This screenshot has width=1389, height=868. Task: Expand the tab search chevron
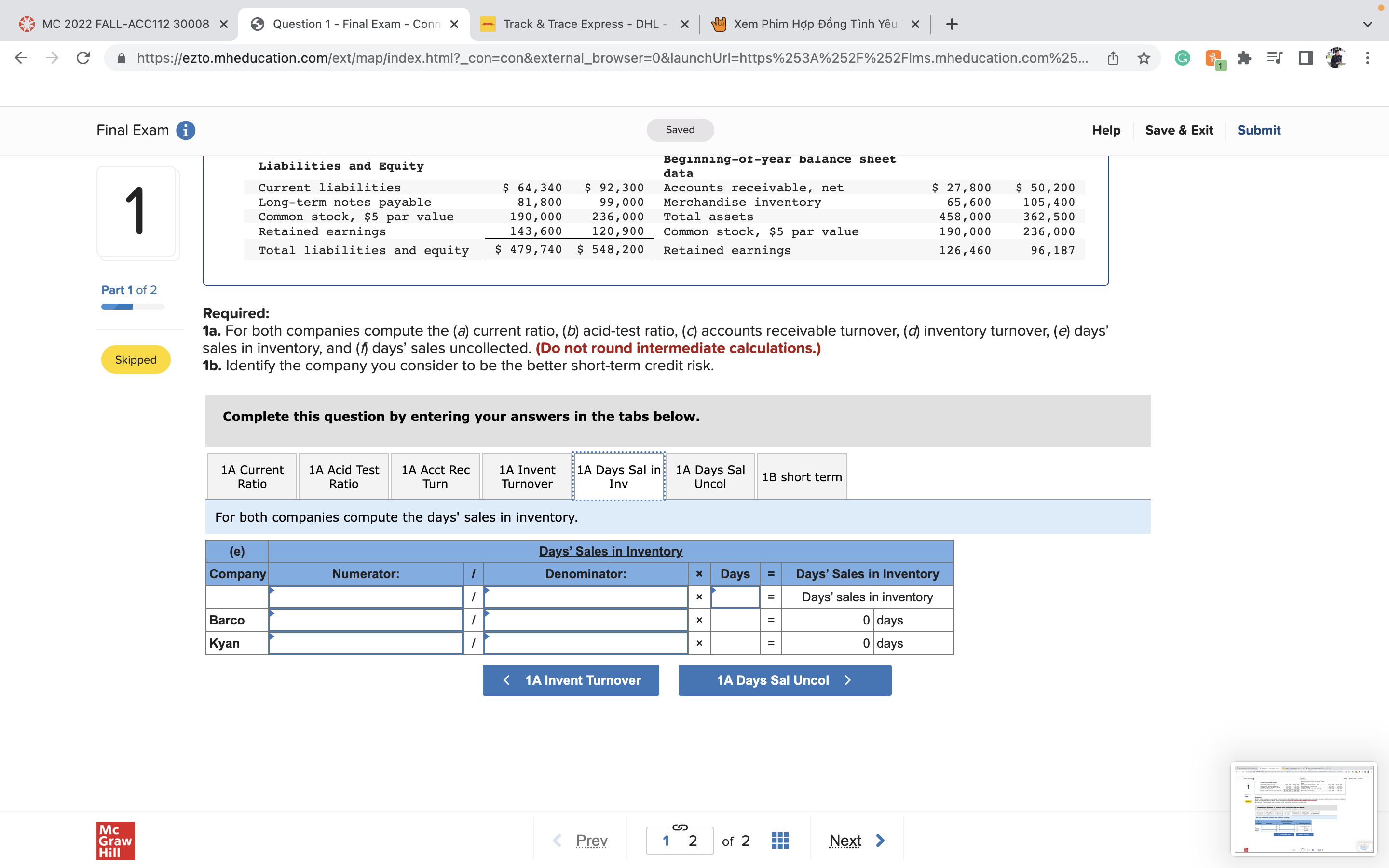tap(1368, 24)
